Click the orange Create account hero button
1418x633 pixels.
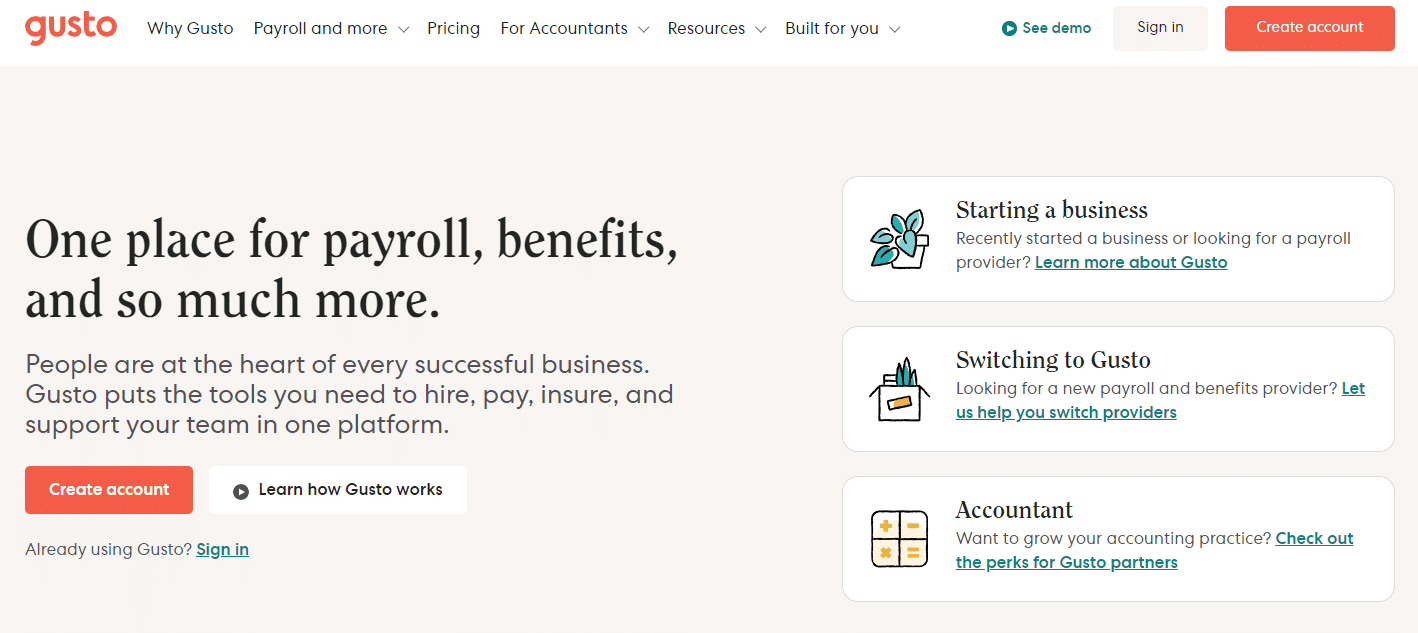point(108,490)
